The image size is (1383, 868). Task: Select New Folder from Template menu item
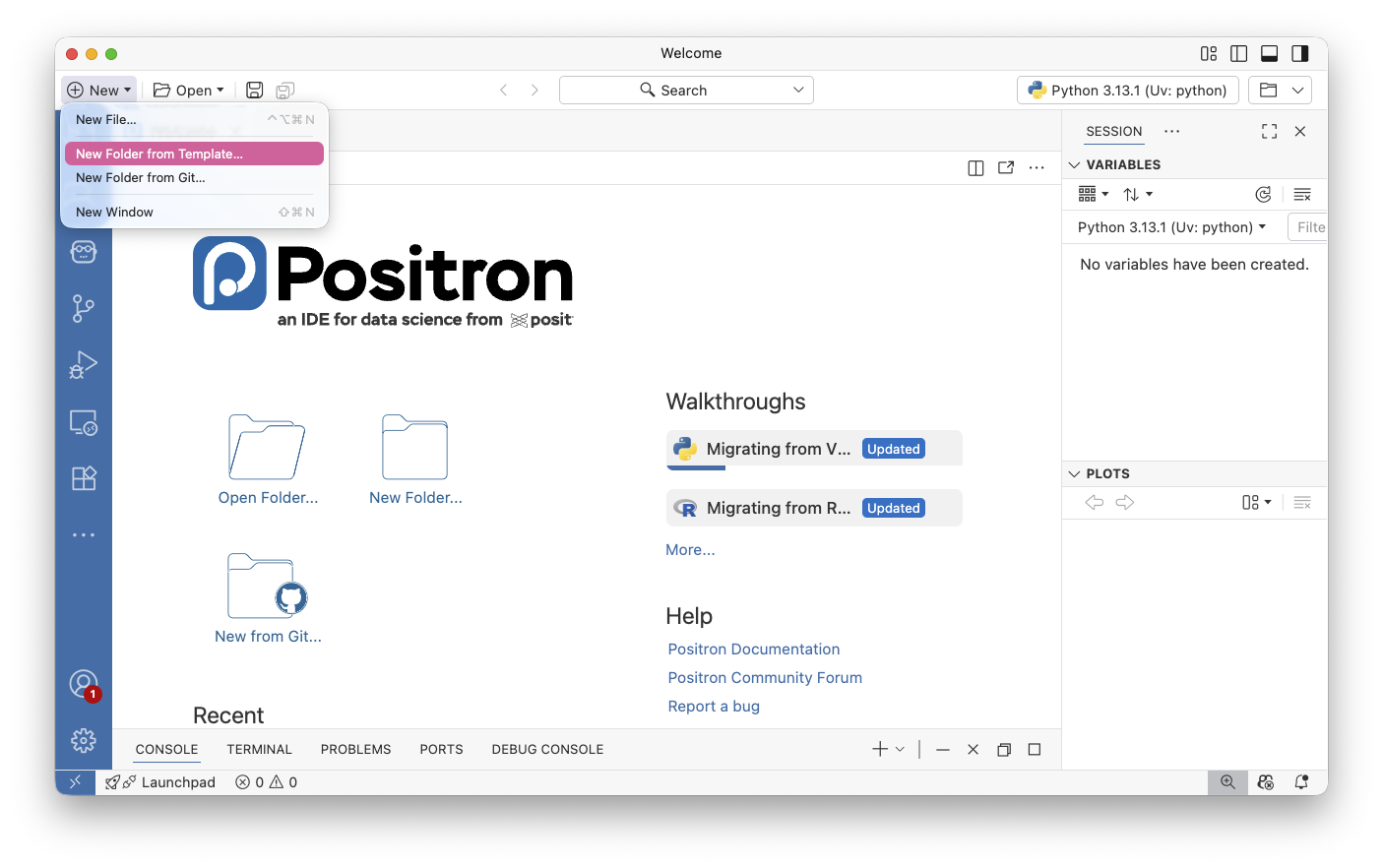tap(194, 154)
